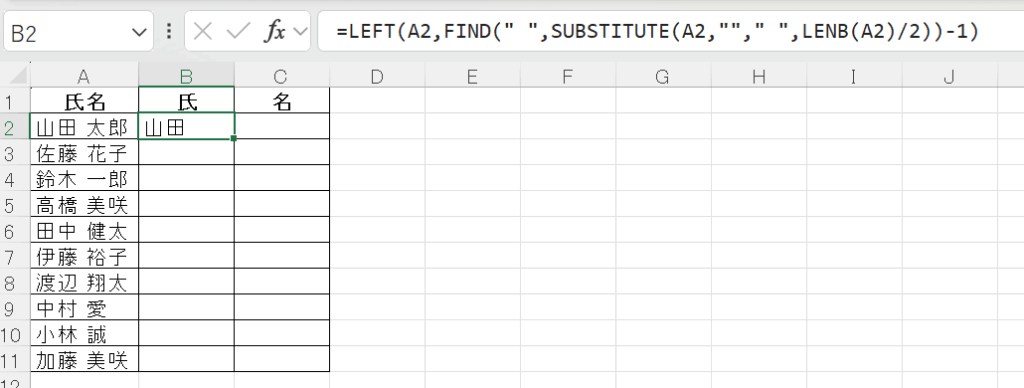Click cell B2 containing 山田
This screenshot has height=388, width=1024.
(x=186, y=126)
